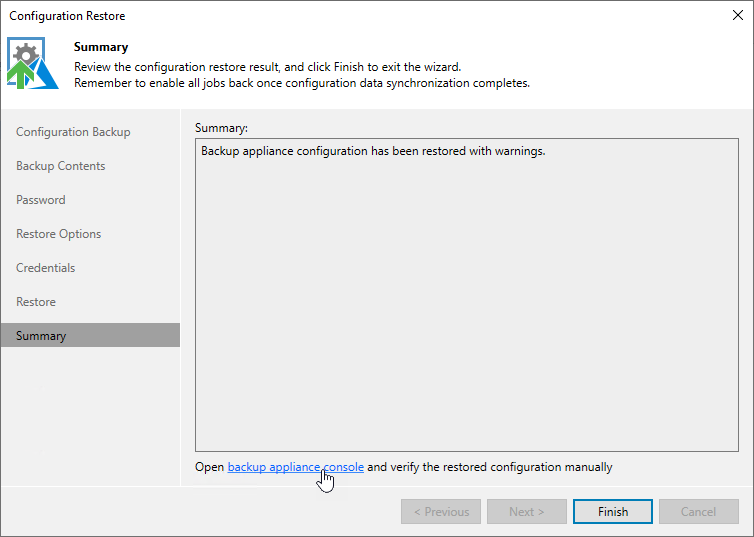754x537 pixels.
Task: Select the highlighted Summary step
Action: tap(90, 335)
